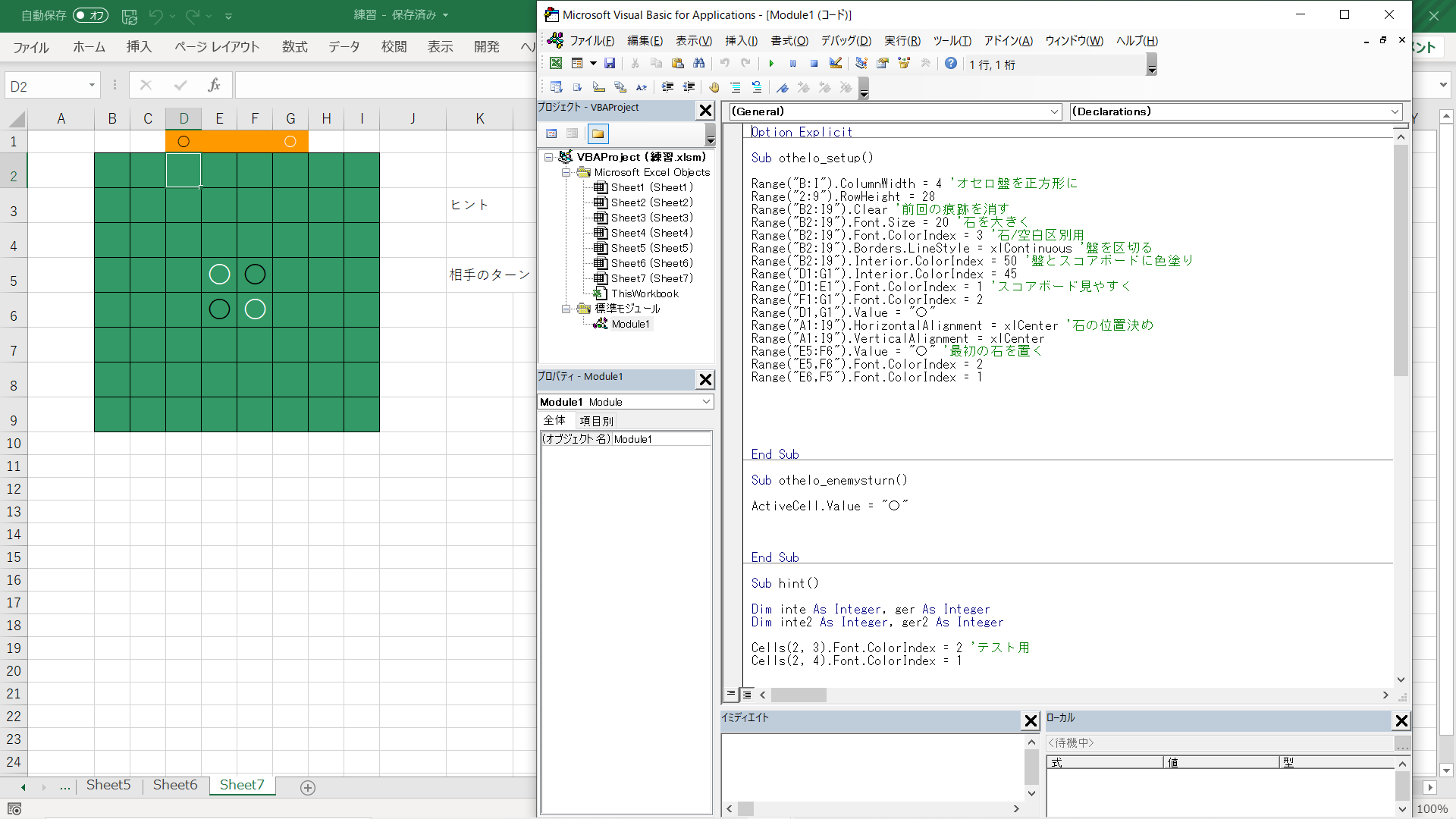1456x819 pixels.
Task: Click Toggle Folders button in Project pane
Action: pos(598,134)
